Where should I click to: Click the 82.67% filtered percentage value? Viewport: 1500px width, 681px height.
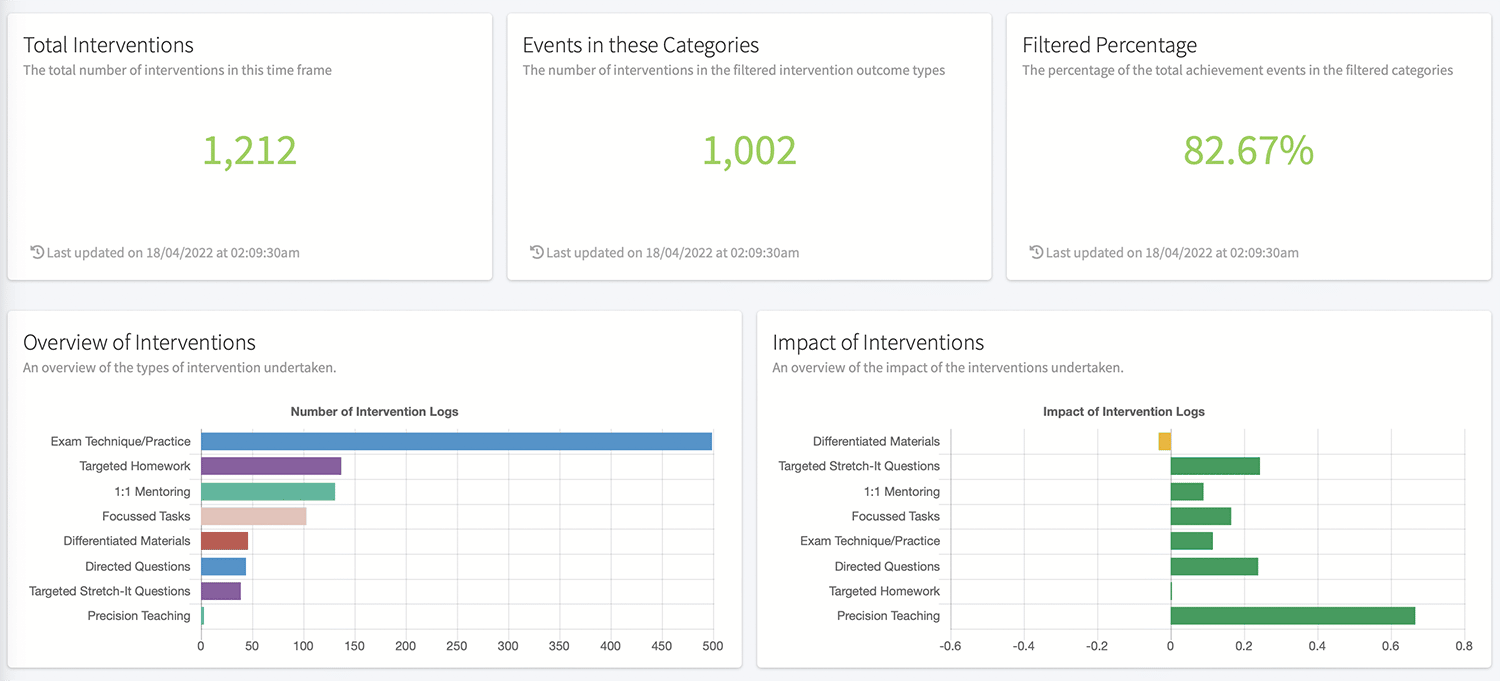(x=1248, y=150)
